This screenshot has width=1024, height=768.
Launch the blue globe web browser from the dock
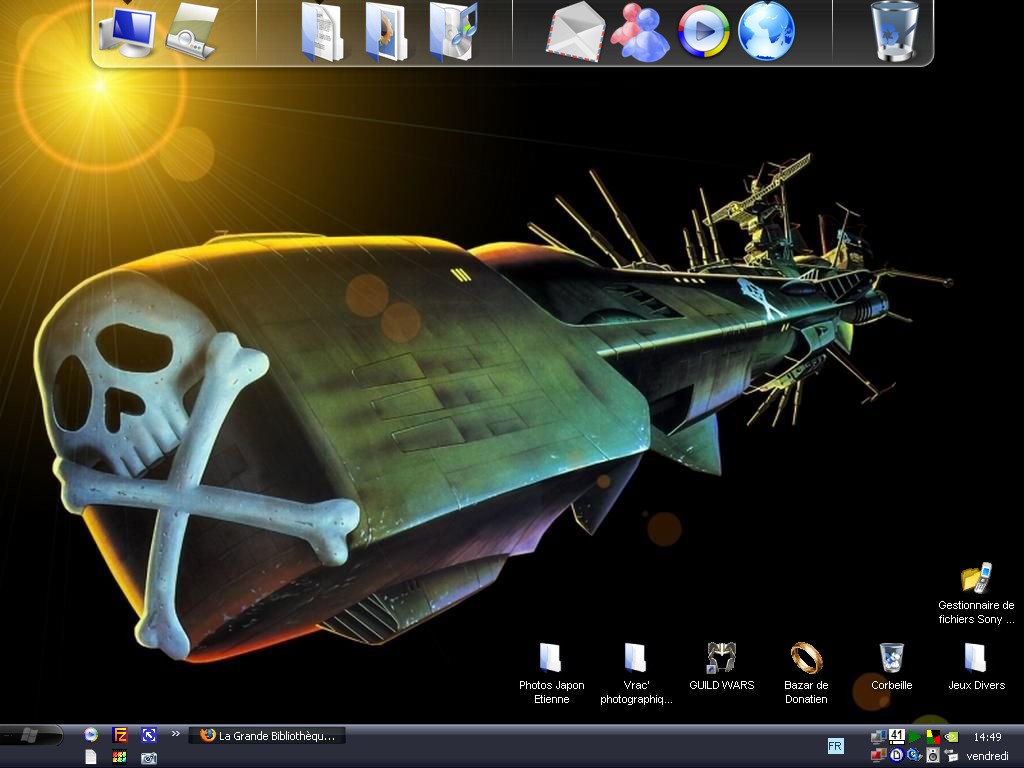[767, 31]
